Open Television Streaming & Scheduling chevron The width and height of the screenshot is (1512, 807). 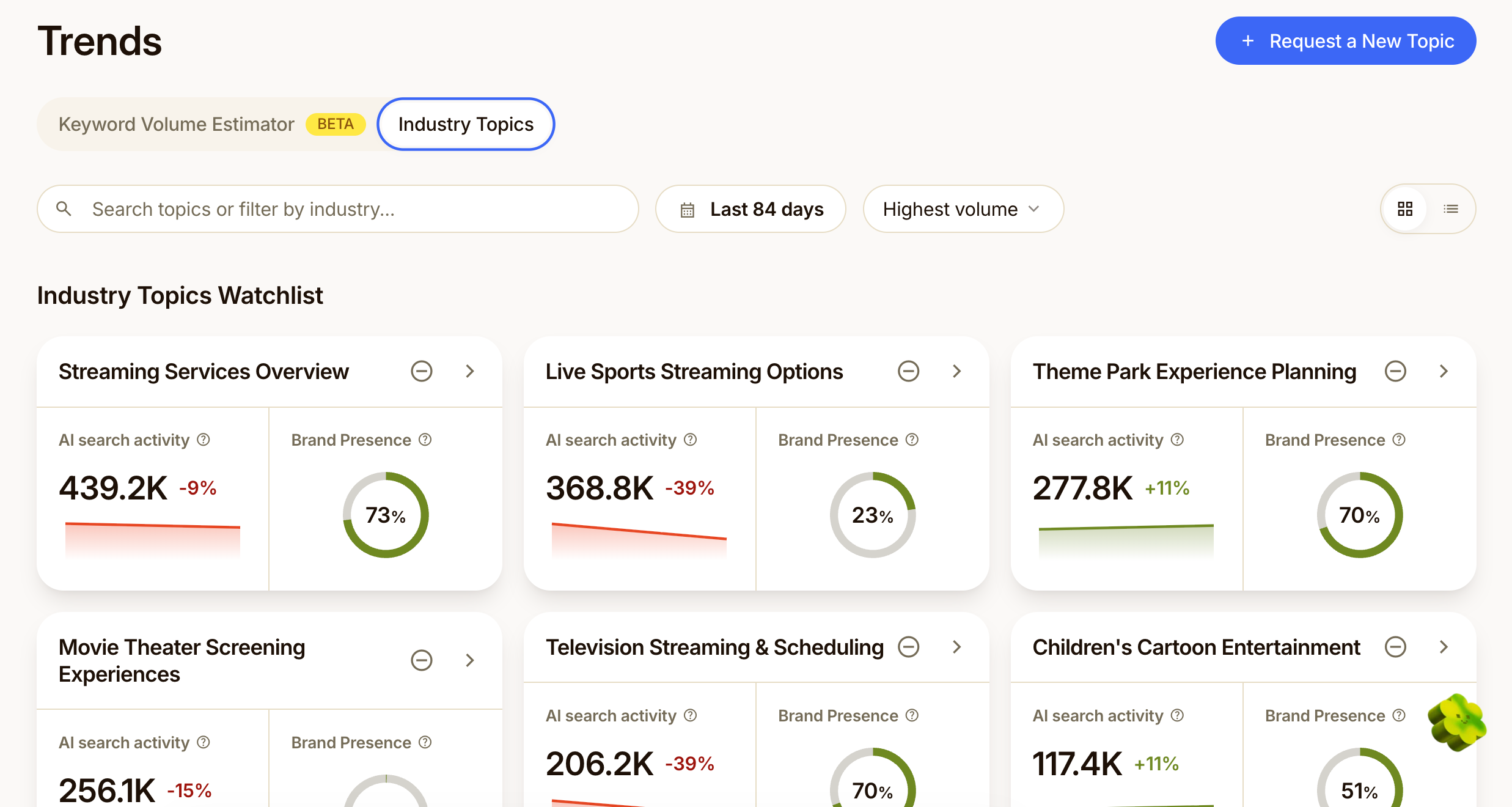pyautogui.click(x=957, y=647)
